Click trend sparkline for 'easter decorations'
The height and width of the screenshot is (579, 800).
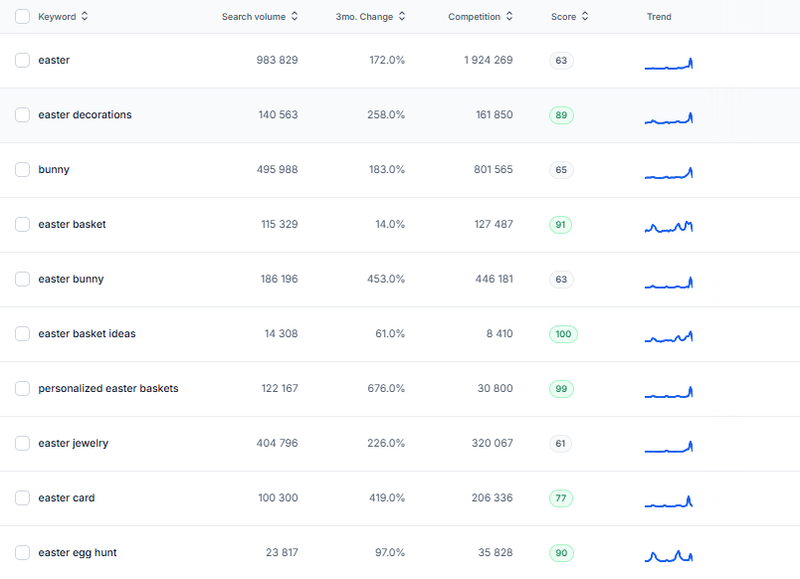(669, 118)
